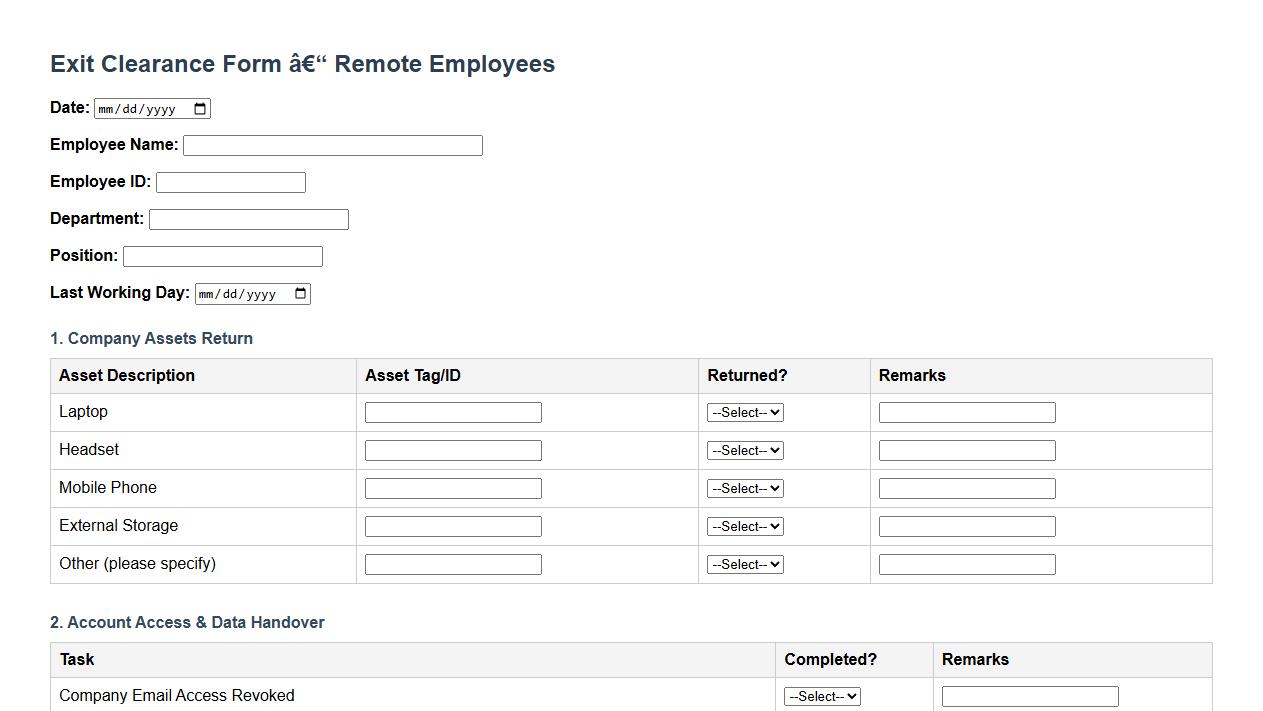Click the Company Email Access Revoked remarks field
1263x711 pixels.
pos(1029,695)
